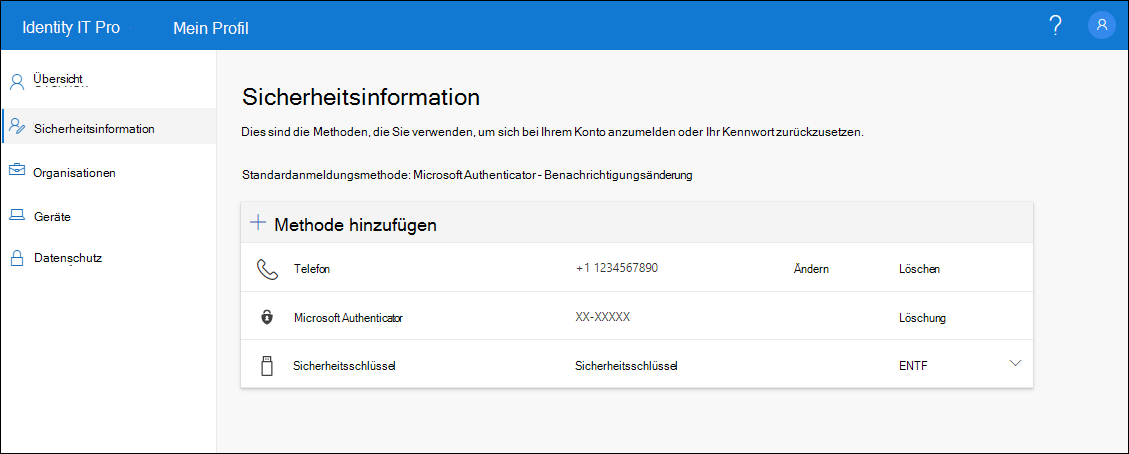The height and width of the screenshot is (454, 1129).
Task: Click the Microsoft Authenticator lock icon
Action: [x=266, y=317]
